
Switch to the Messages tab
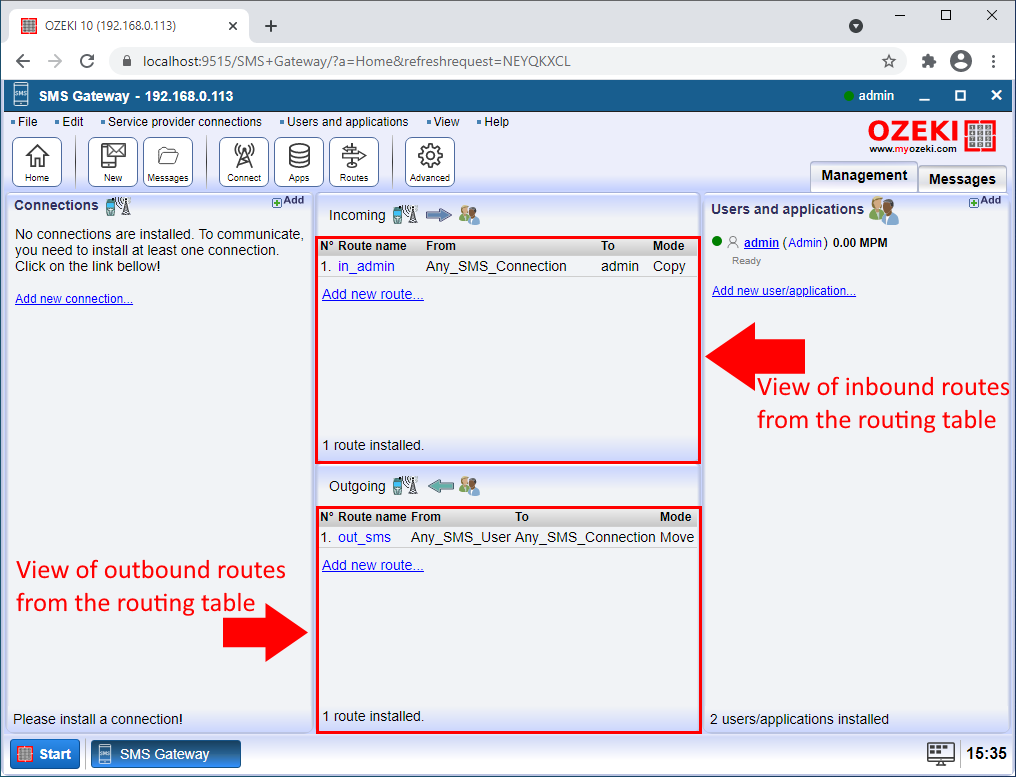tap(962, 179)
